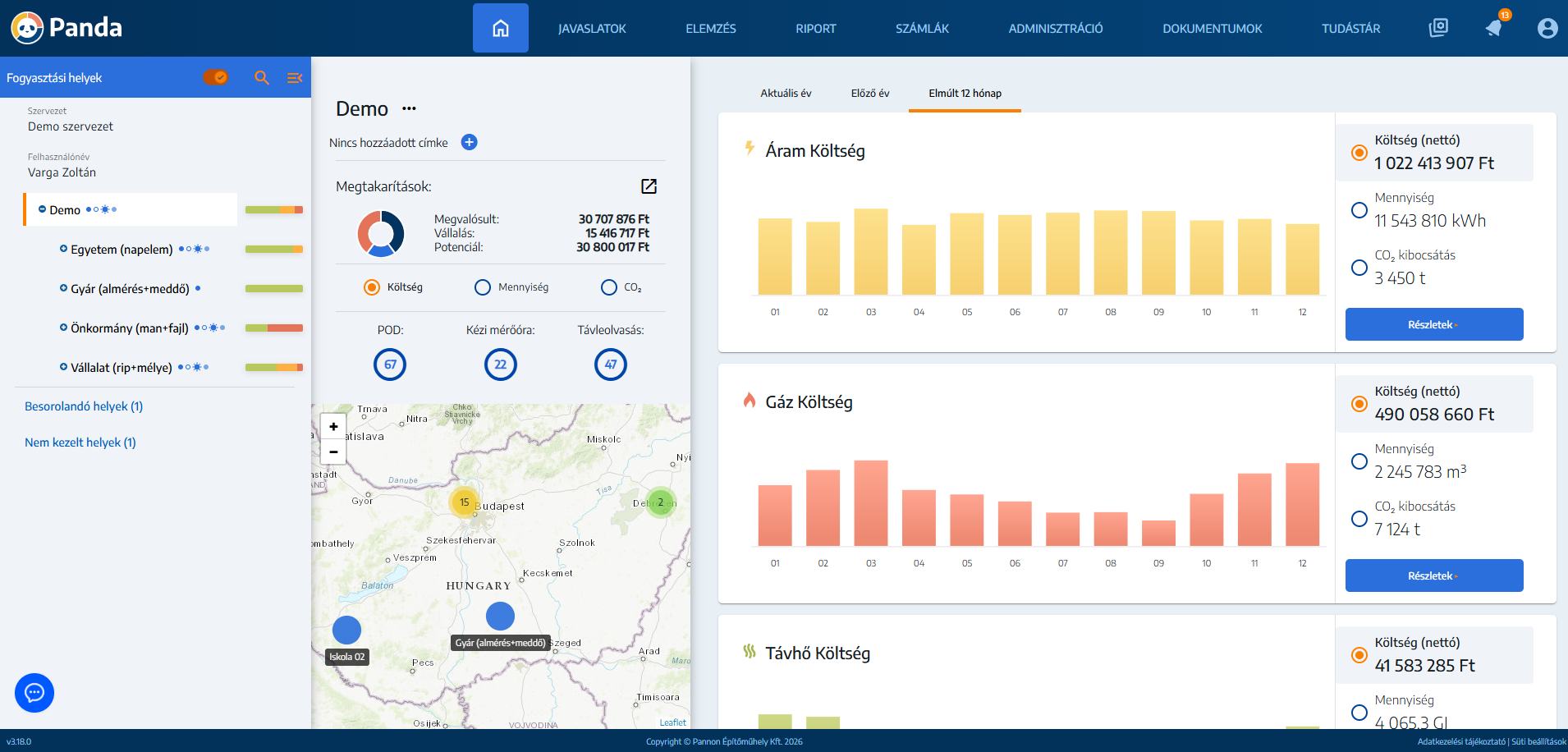The image size is (1568, 752).
Task: Open the three-dot menu next to Demo title
Action: [409, 108]
